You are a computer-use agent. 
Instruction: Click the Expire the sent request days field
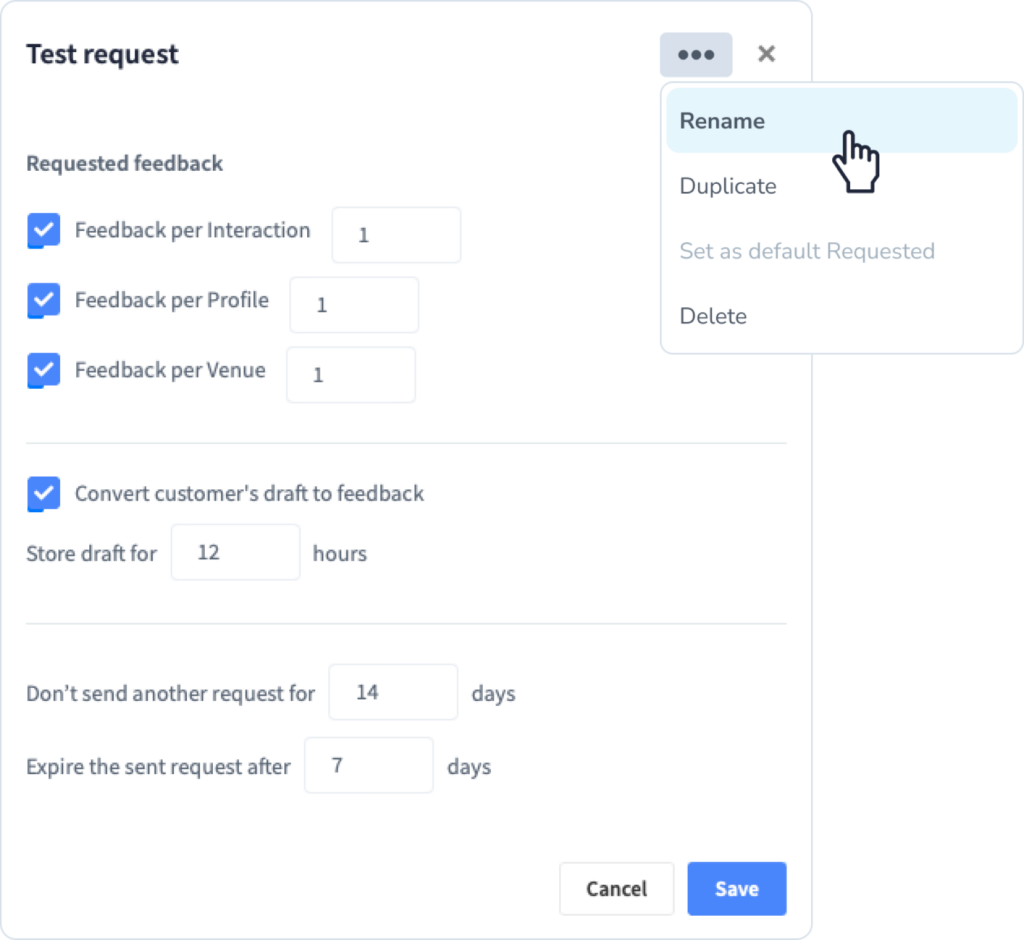pos(368,766)
